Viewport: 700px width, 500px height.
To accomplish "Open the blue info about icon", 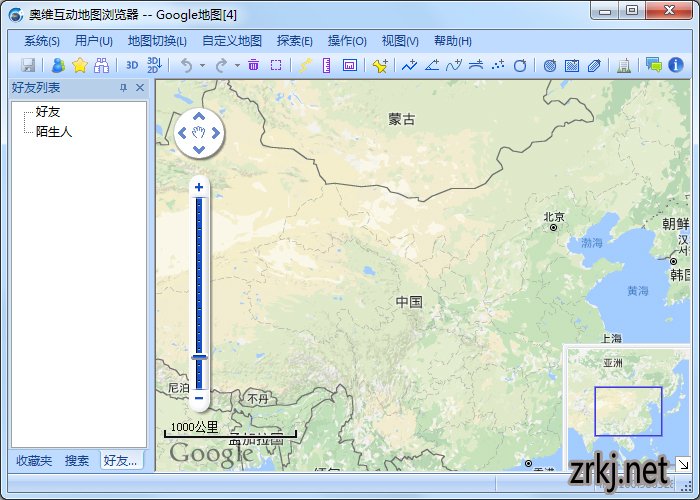I will (x=676, y=65).
